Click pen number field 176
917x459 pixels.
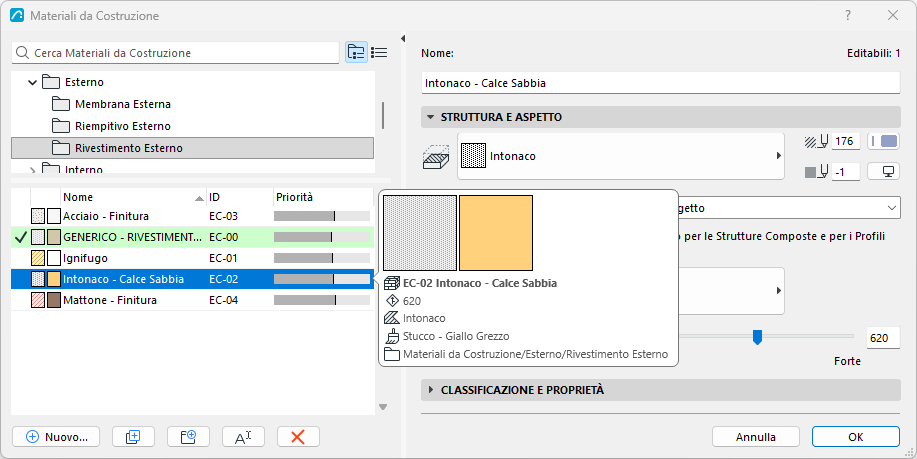tap(845, 141)
